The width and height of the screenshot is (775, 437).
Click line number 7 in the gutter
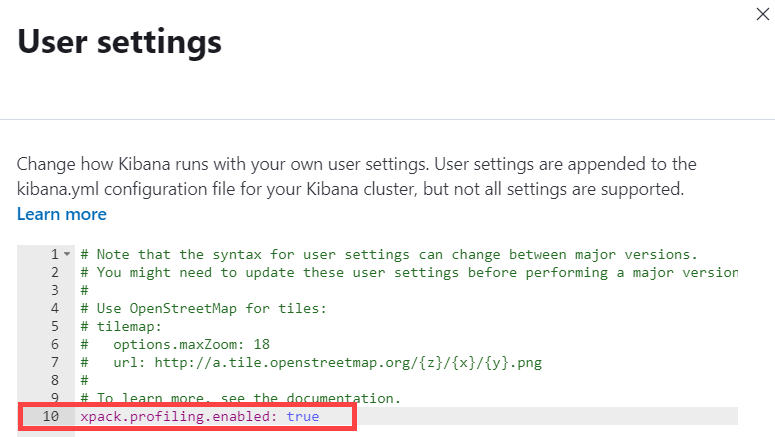pyautogui.click(x=55, y=362)
